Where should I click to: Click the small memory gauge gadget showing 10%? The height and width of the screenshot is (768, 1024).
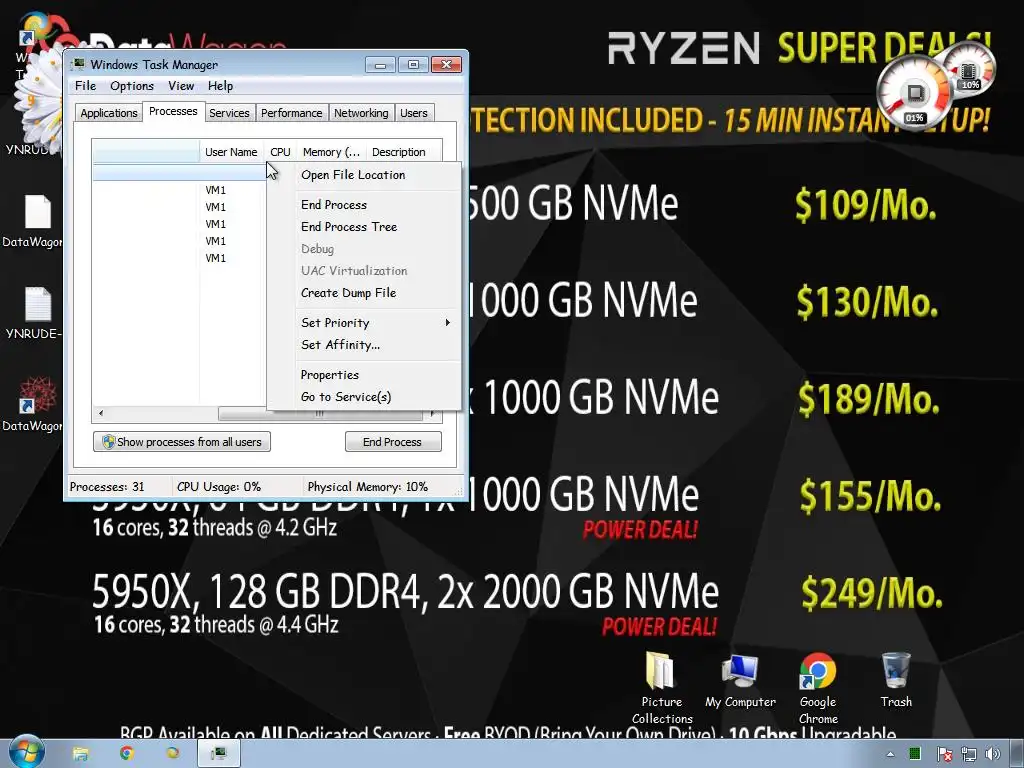(x=968, y=69)
